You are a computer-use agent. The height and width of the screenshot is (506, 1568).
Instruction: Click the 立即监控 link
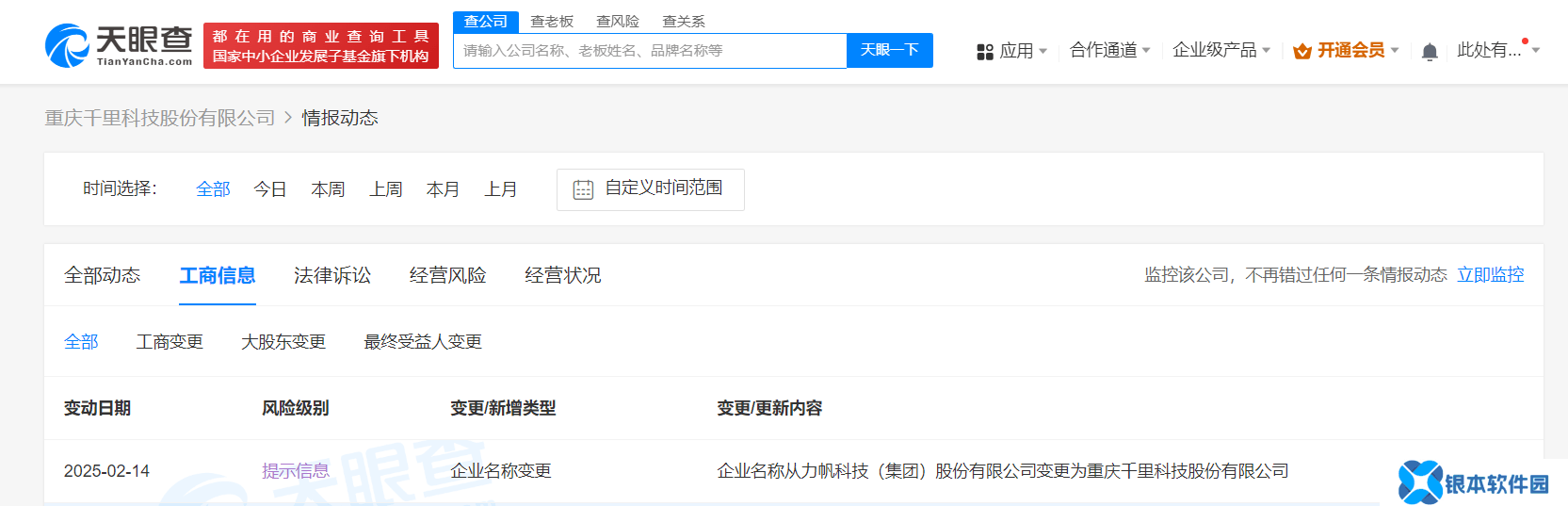pyautogui.click(x=1490, y=274)
